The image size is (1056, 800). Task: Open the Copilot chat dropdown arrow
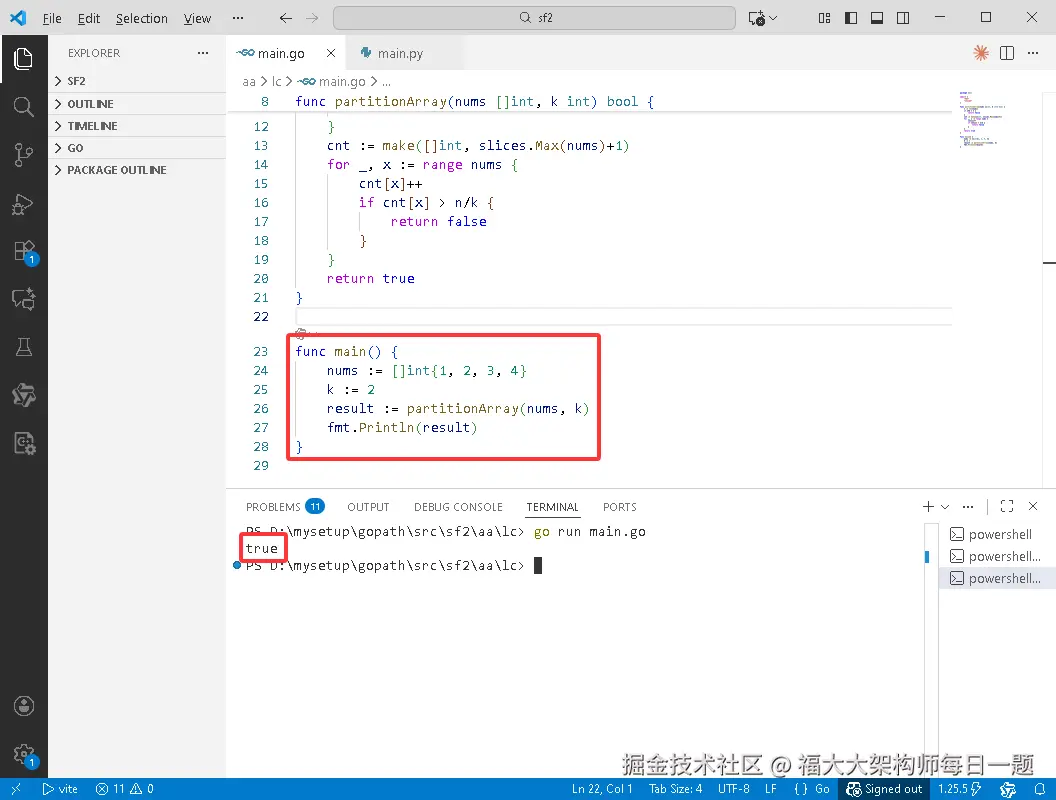773,18
